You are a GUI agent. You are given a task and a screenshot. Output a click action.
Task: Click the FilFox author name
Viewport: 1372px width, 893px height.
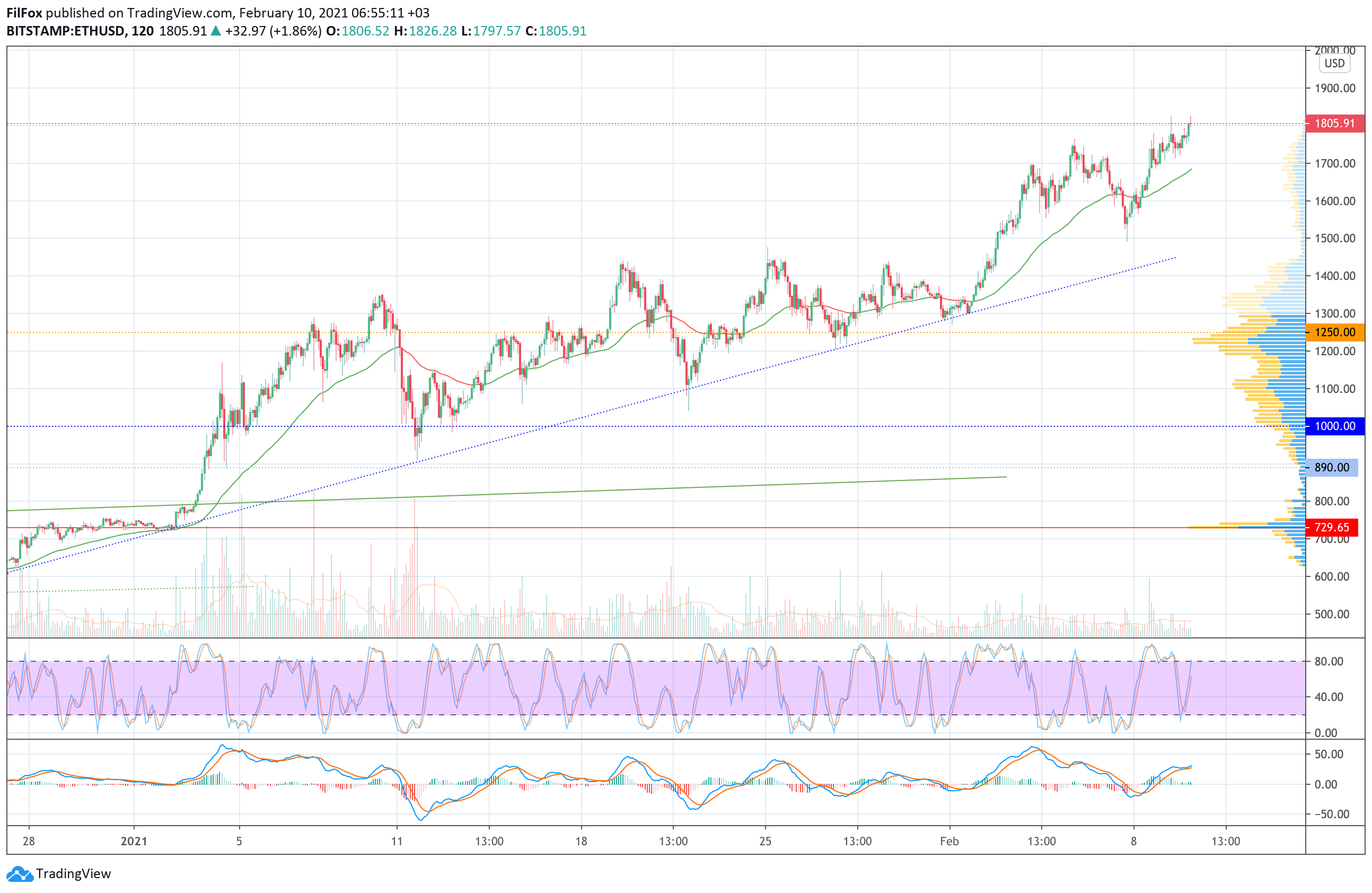(x=24, y=13)
